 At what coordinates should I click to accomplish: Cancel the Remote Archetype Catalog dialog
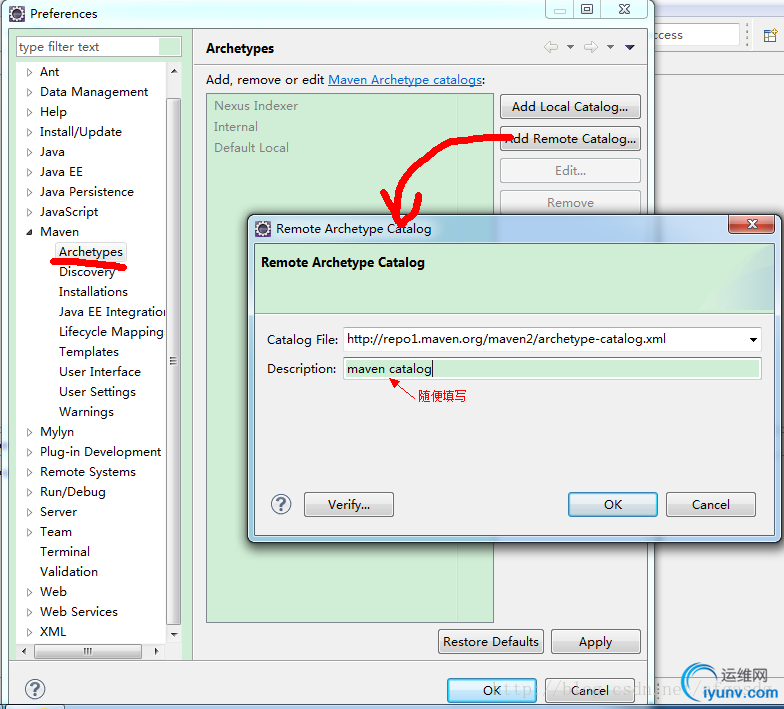(x=710, y=504)
